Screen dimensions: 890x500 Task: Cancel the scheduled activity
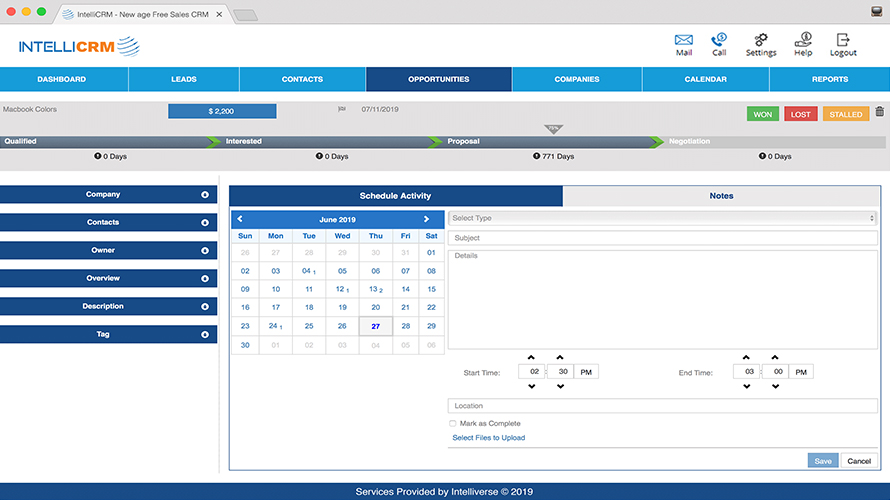click(859, 461)
